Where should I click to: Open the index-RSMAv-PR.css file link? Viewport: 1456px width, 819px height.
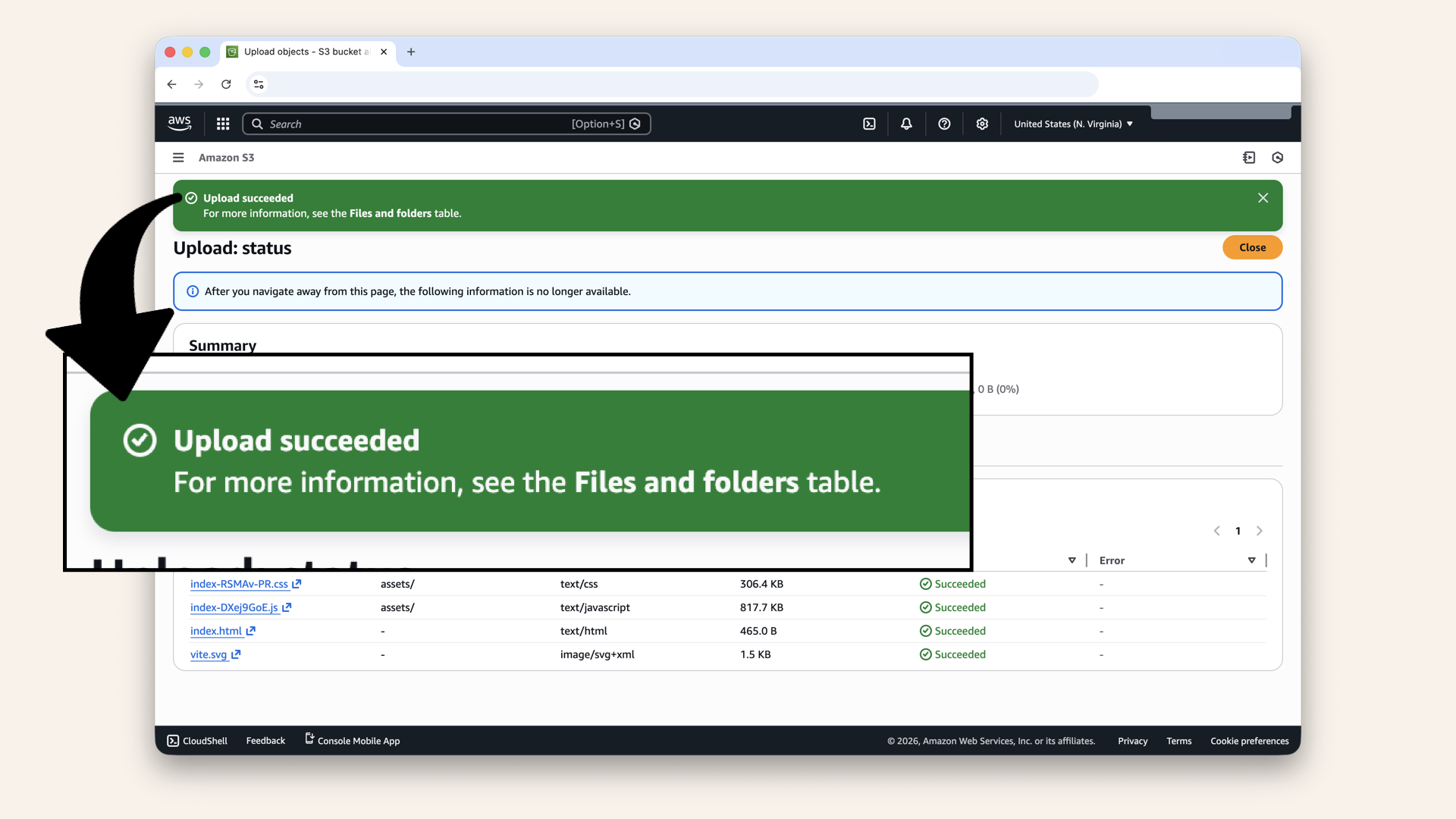point(239,584)
